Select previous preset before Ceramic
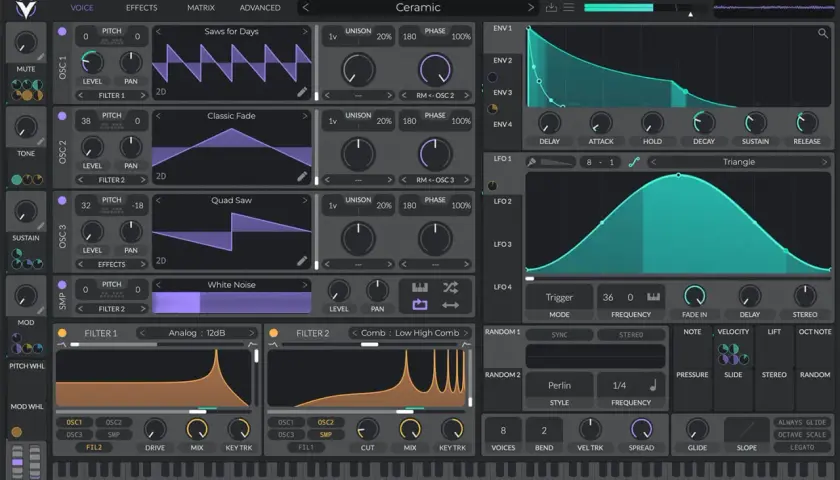The width and height of the screenshot is (840, 480). [x=305, y=8]
